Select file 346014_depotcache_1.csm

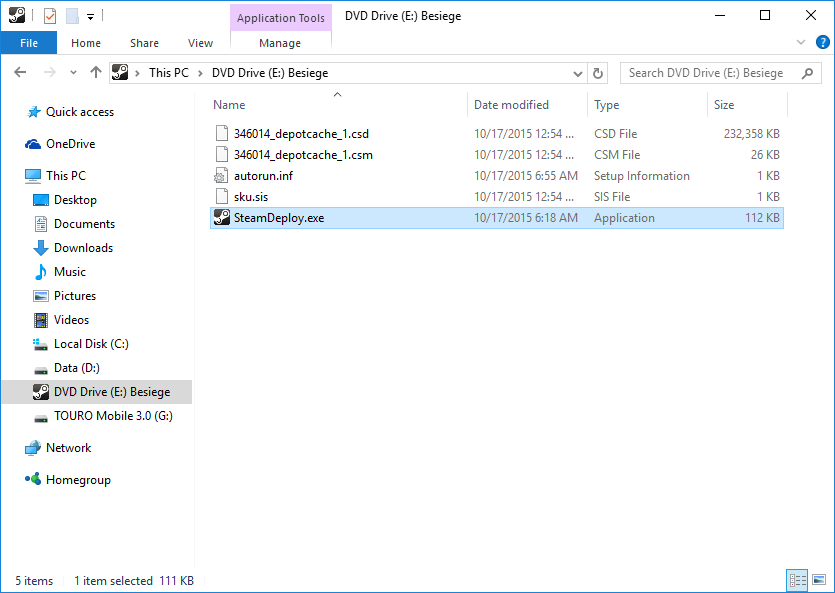click(497, 155)
